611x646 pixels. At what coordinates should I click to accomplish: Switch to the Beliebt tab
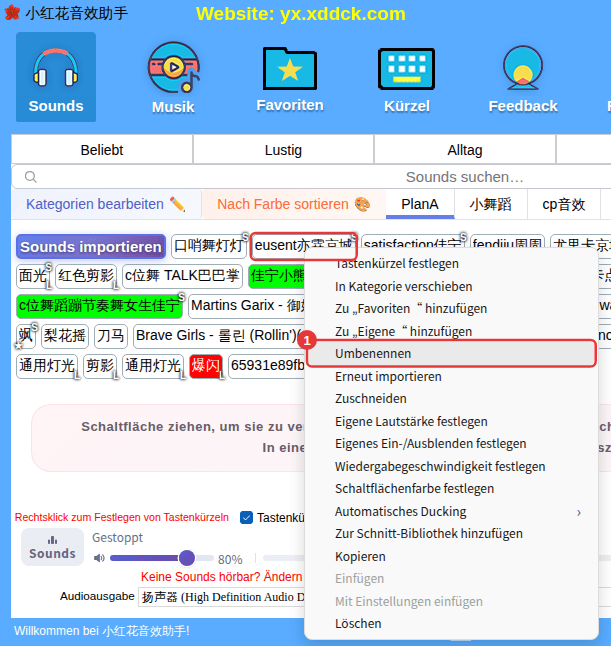click(102, 150)
